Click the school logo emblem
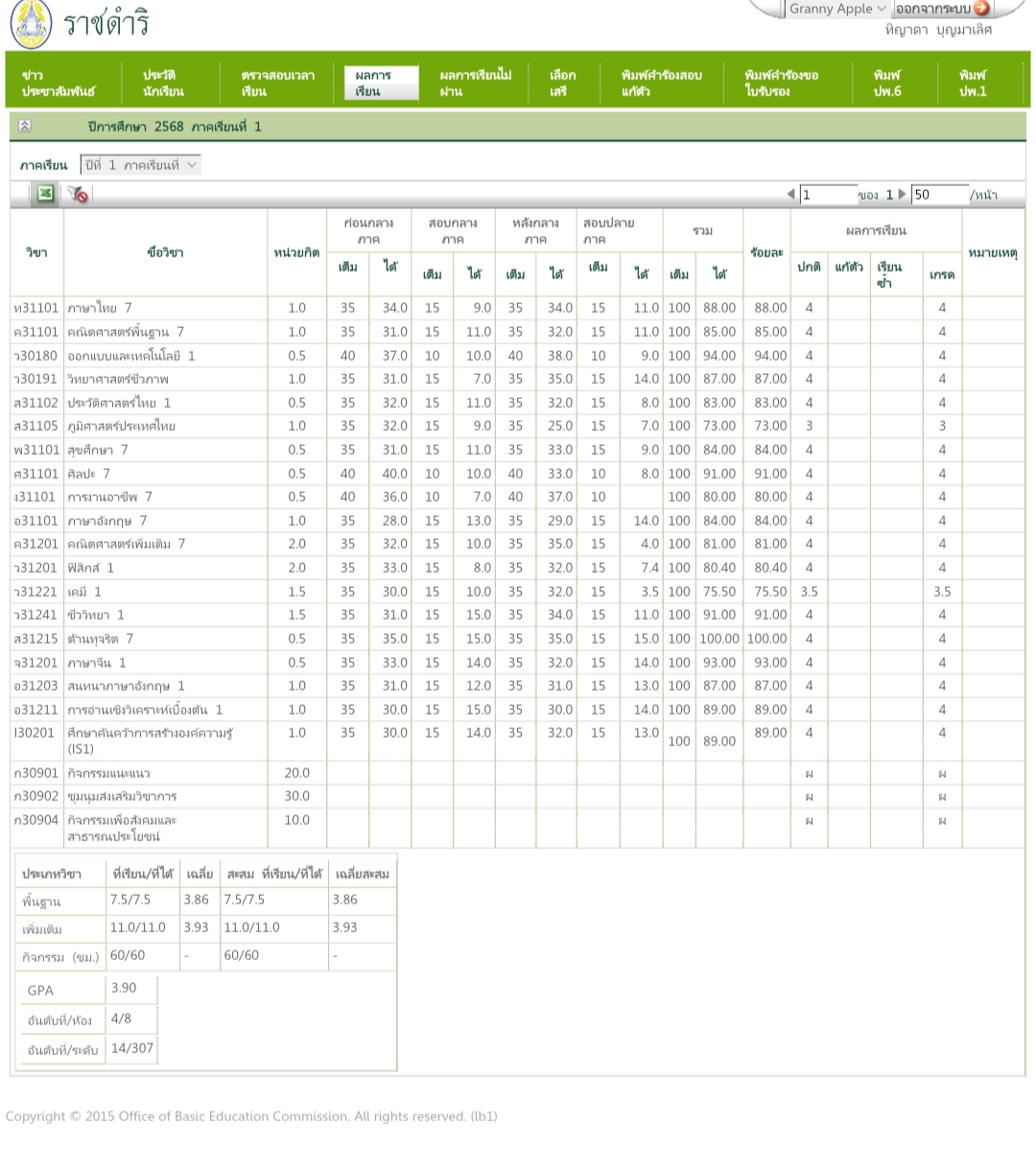This screenshot has width=1036, height=1171. click(x=31, y=24)
